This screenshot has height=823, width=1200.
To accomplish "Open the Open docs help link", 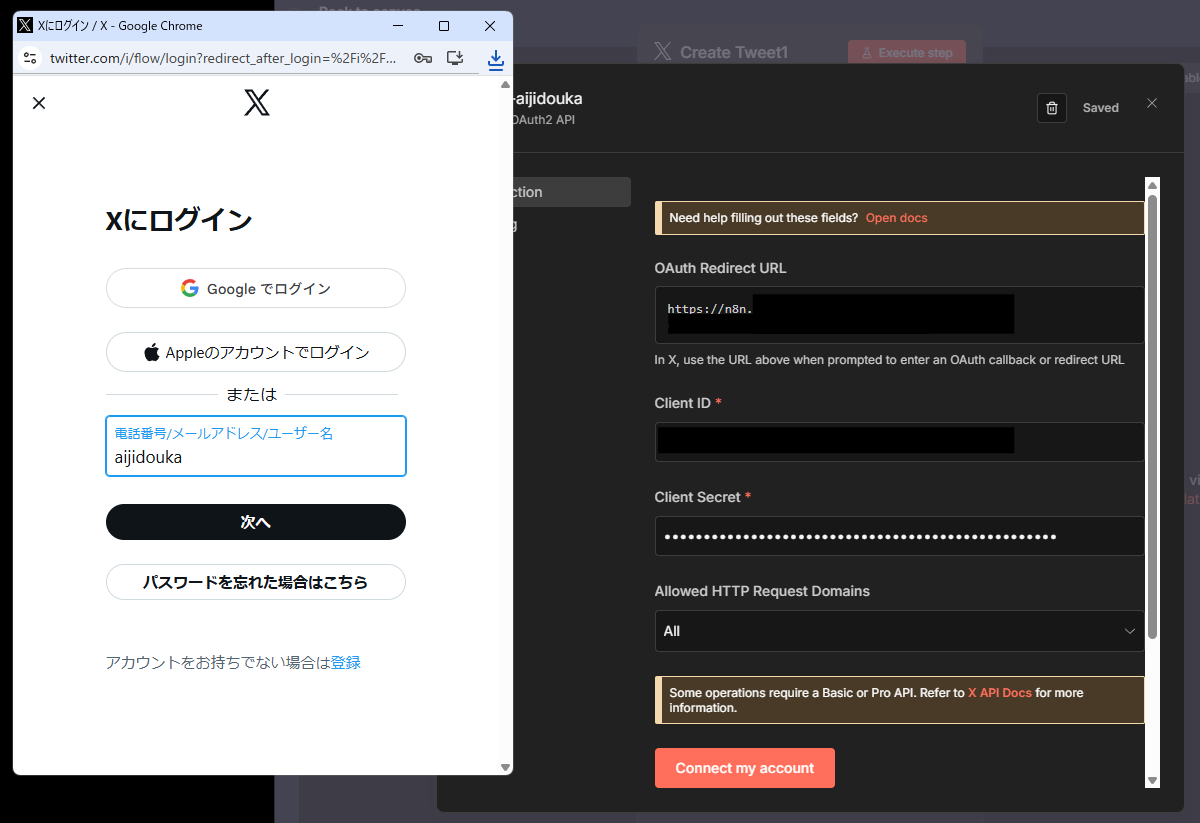I will (896, 218).
